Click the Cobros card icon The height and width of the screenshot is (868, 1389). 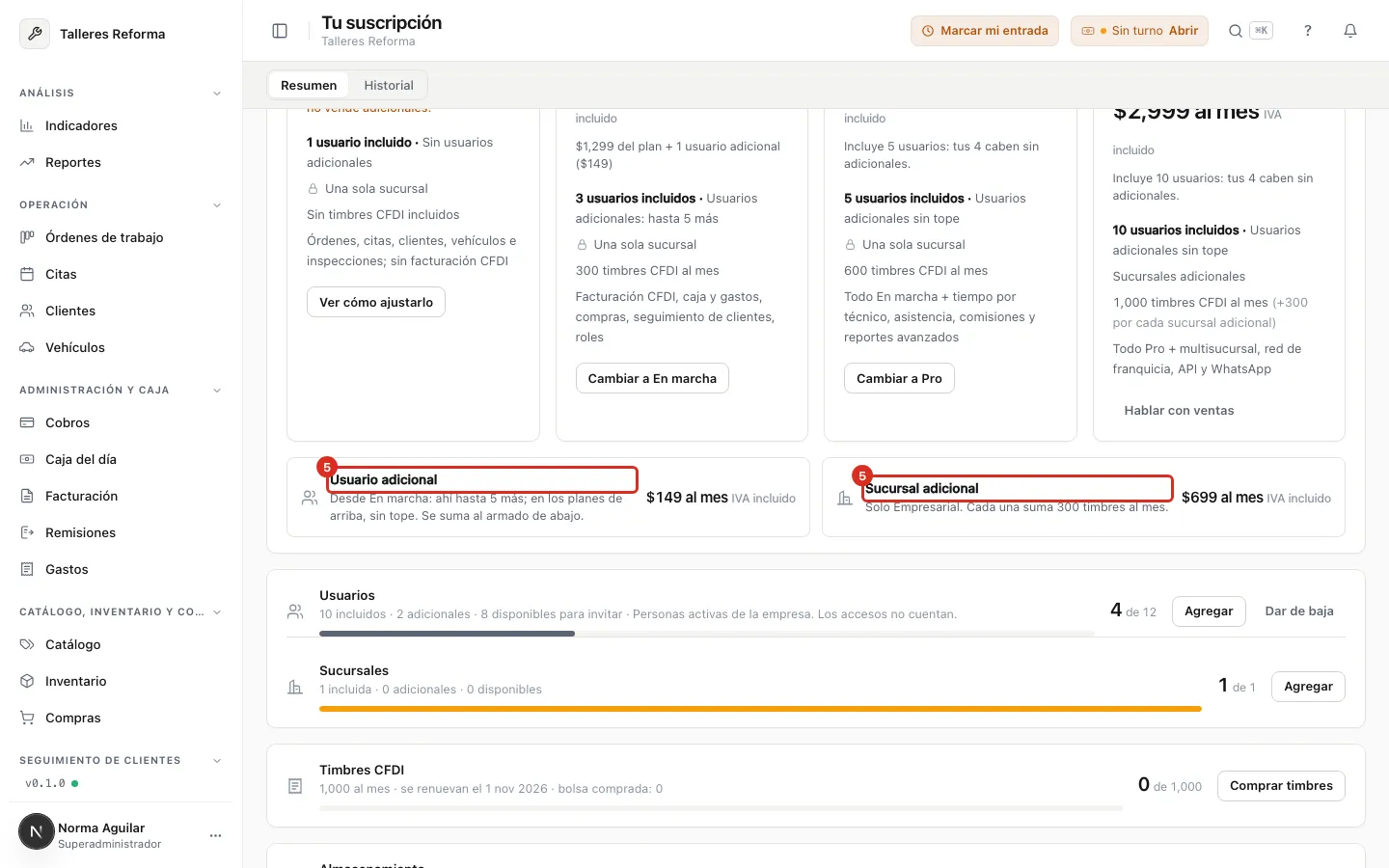pos(27,422)
